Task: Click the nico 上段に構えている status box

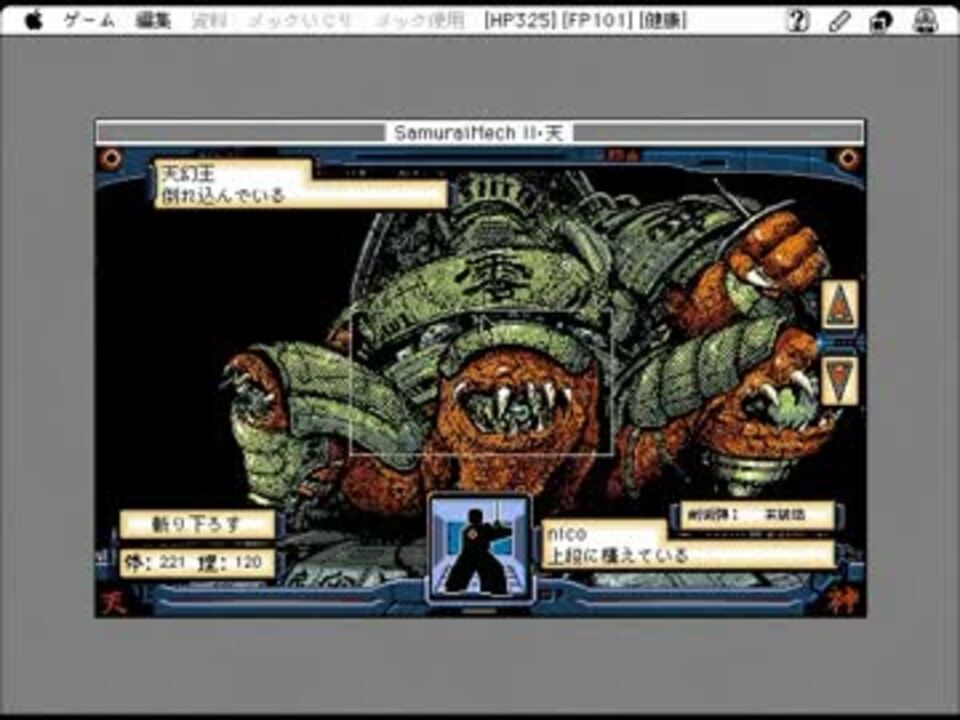Action: (x=687, y=546)
